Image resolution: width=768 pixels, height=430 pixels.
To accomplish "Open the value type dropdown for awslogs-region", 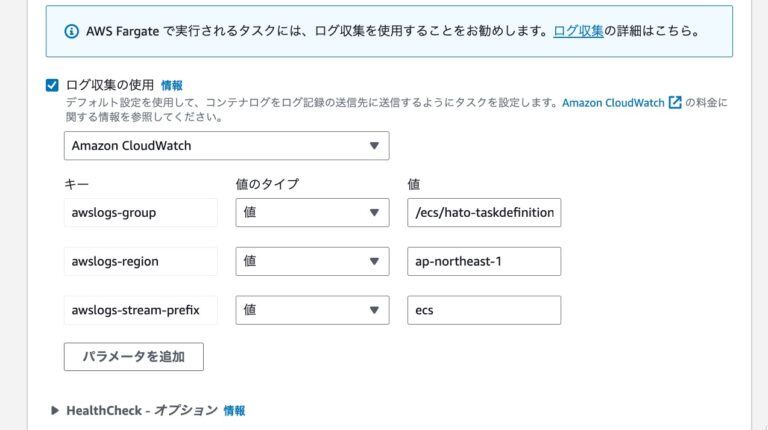I will coord(312,261).
